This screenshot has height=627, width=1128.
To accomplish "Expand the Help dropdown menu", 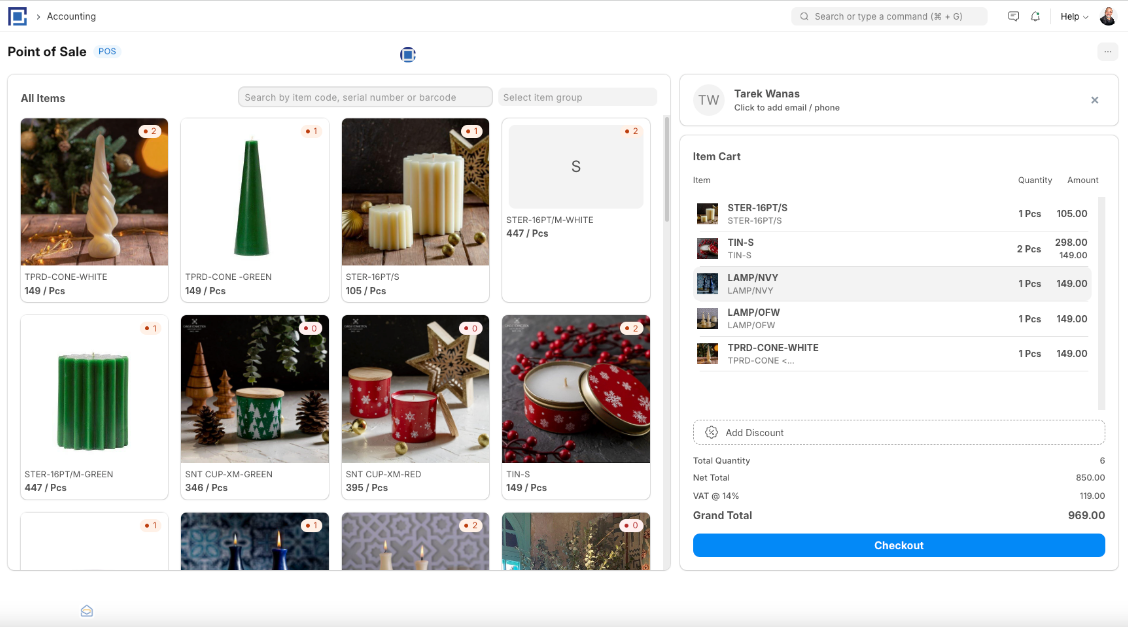I will 1074,17.
